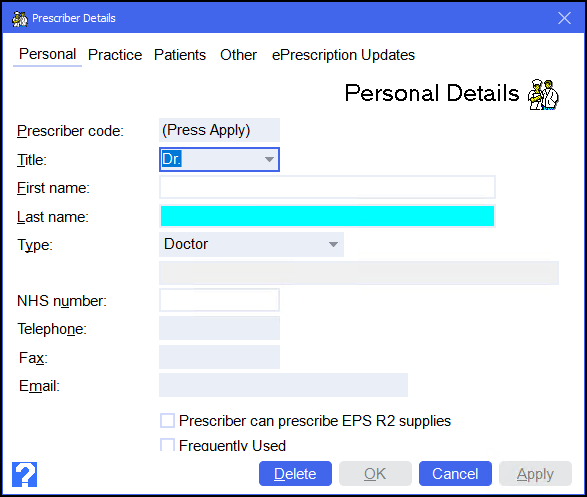Image resolution: width=587 pixels, height=497 pixels.
Task: Open the Title dropdown arrow
Action: (x=269, y=159)
